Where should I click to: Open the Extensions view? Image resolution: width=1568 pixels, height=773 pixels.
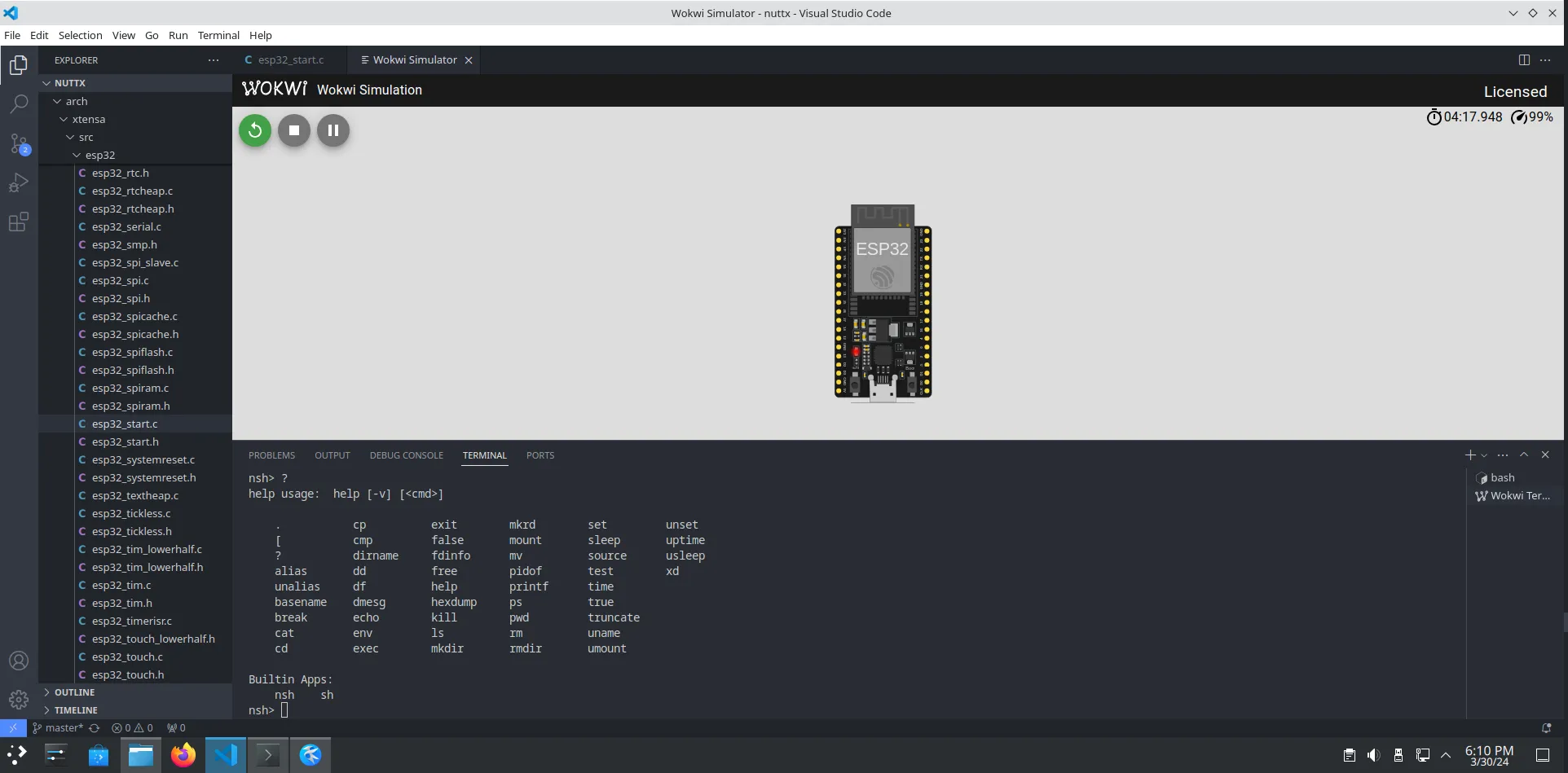pyautogui.click(x=19, y=222)
